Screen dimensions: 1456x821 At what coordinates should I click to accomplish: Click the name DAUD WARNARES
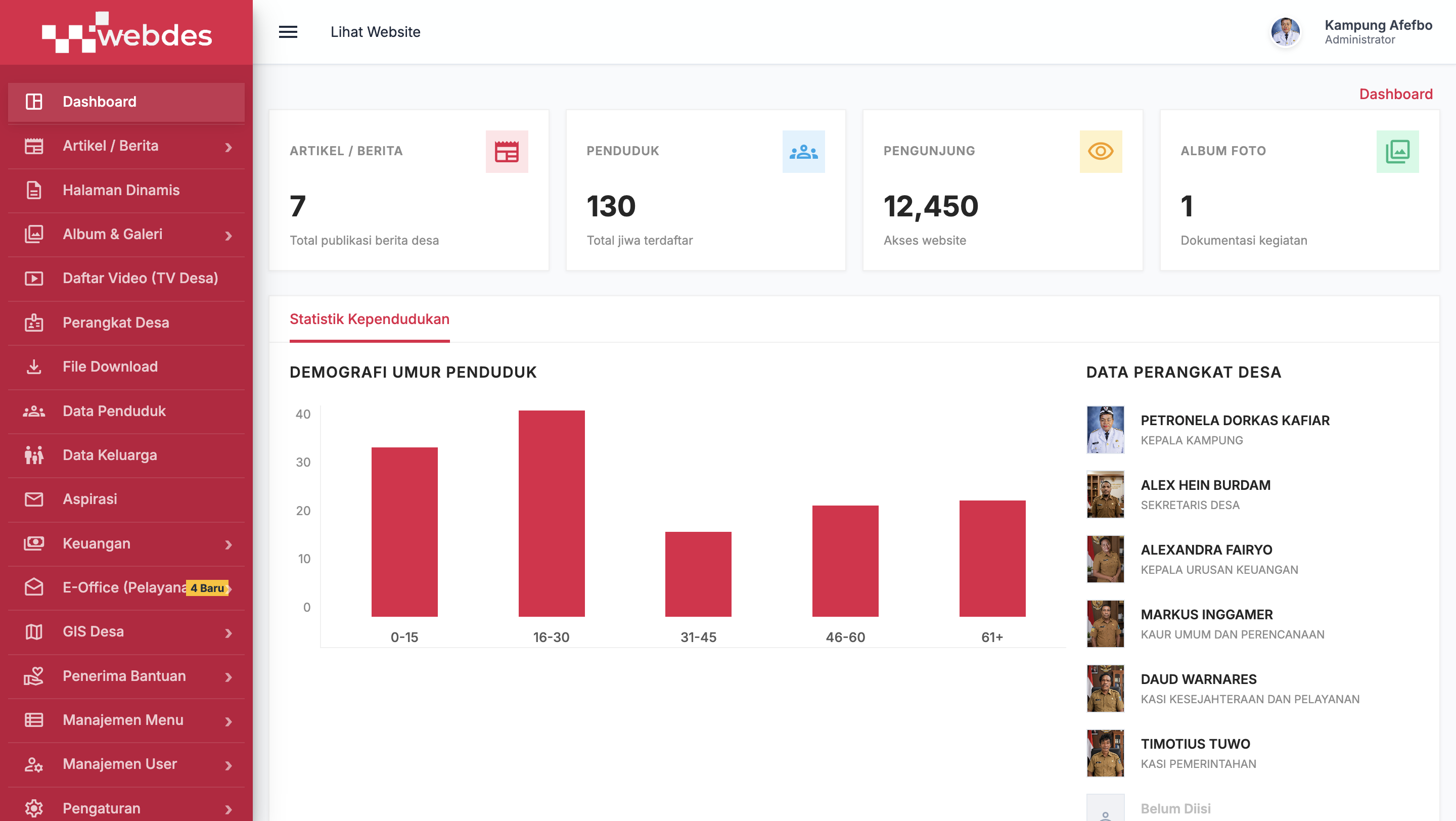1198,679
